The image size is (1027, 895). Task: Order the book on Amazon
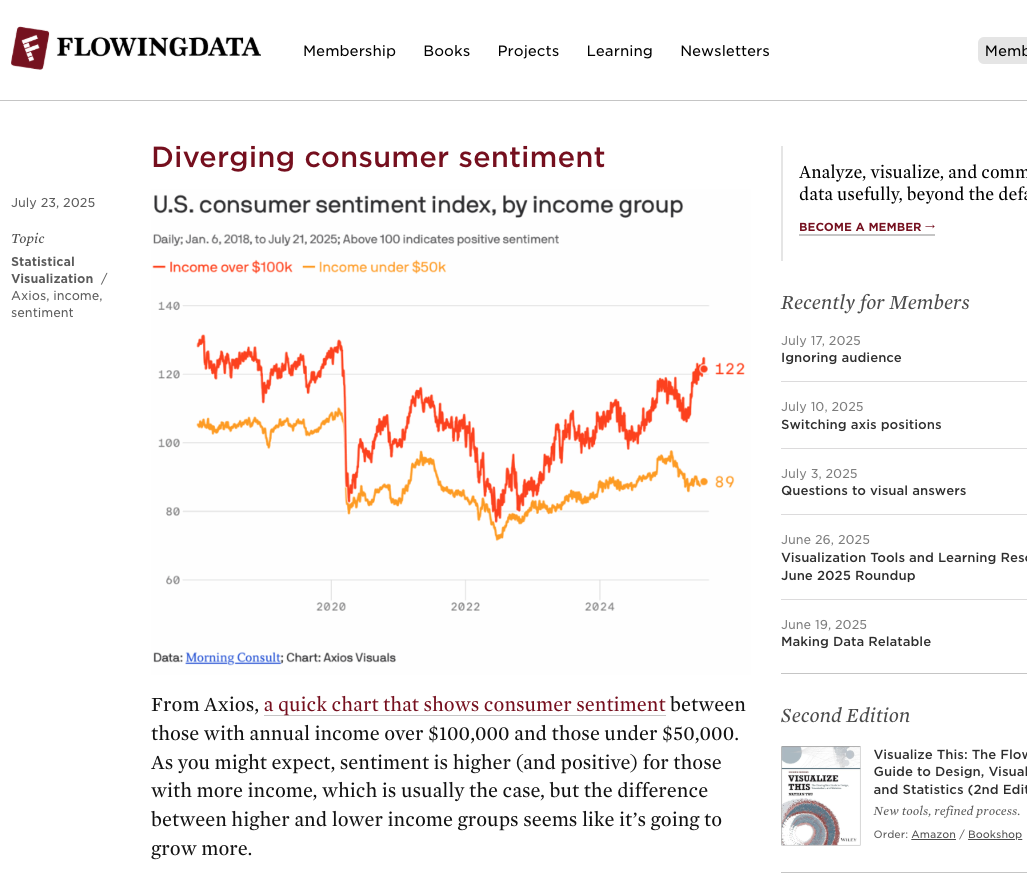click(933, 834)
